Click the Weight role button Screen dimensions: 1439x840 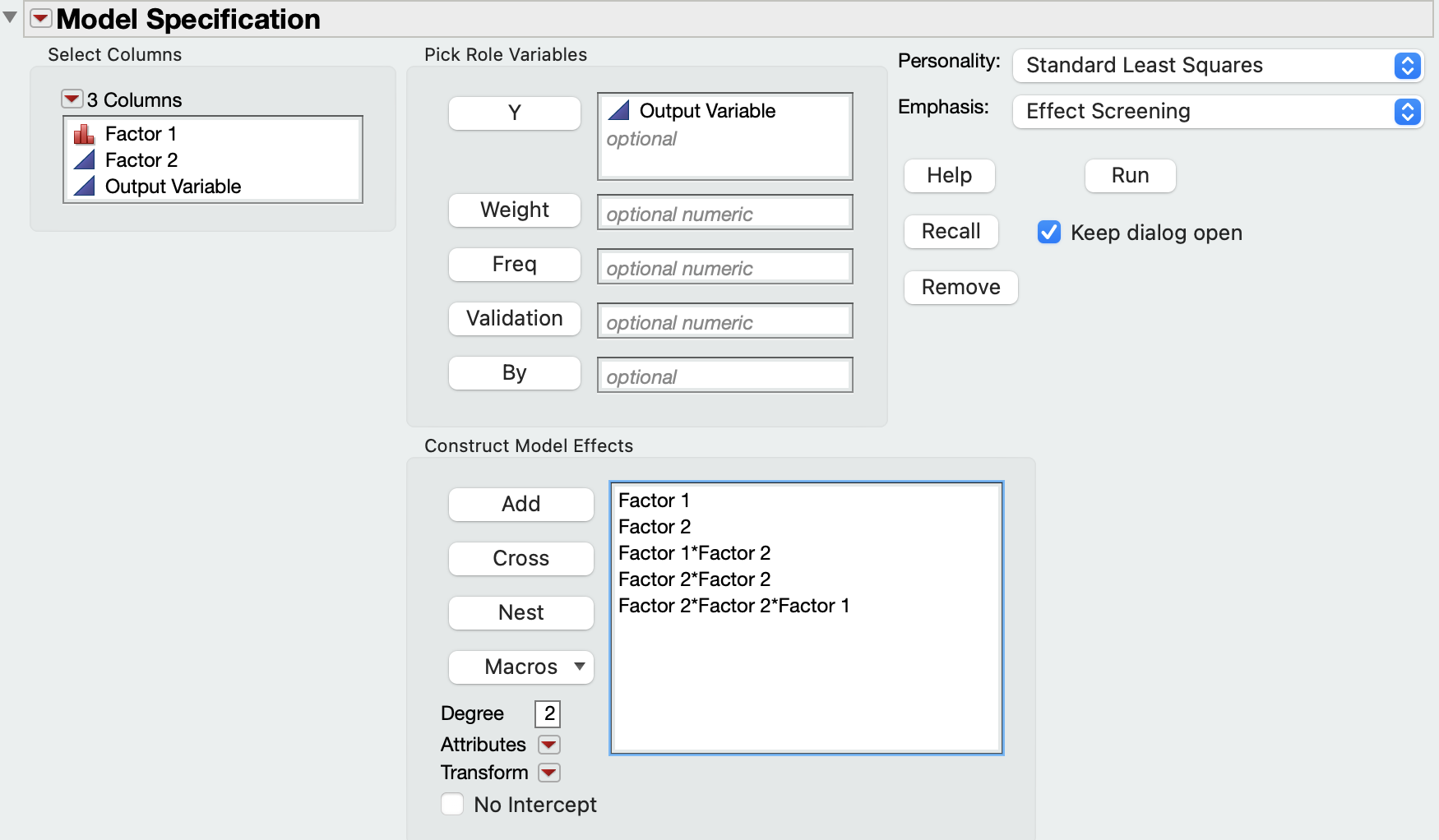point(515,210)
